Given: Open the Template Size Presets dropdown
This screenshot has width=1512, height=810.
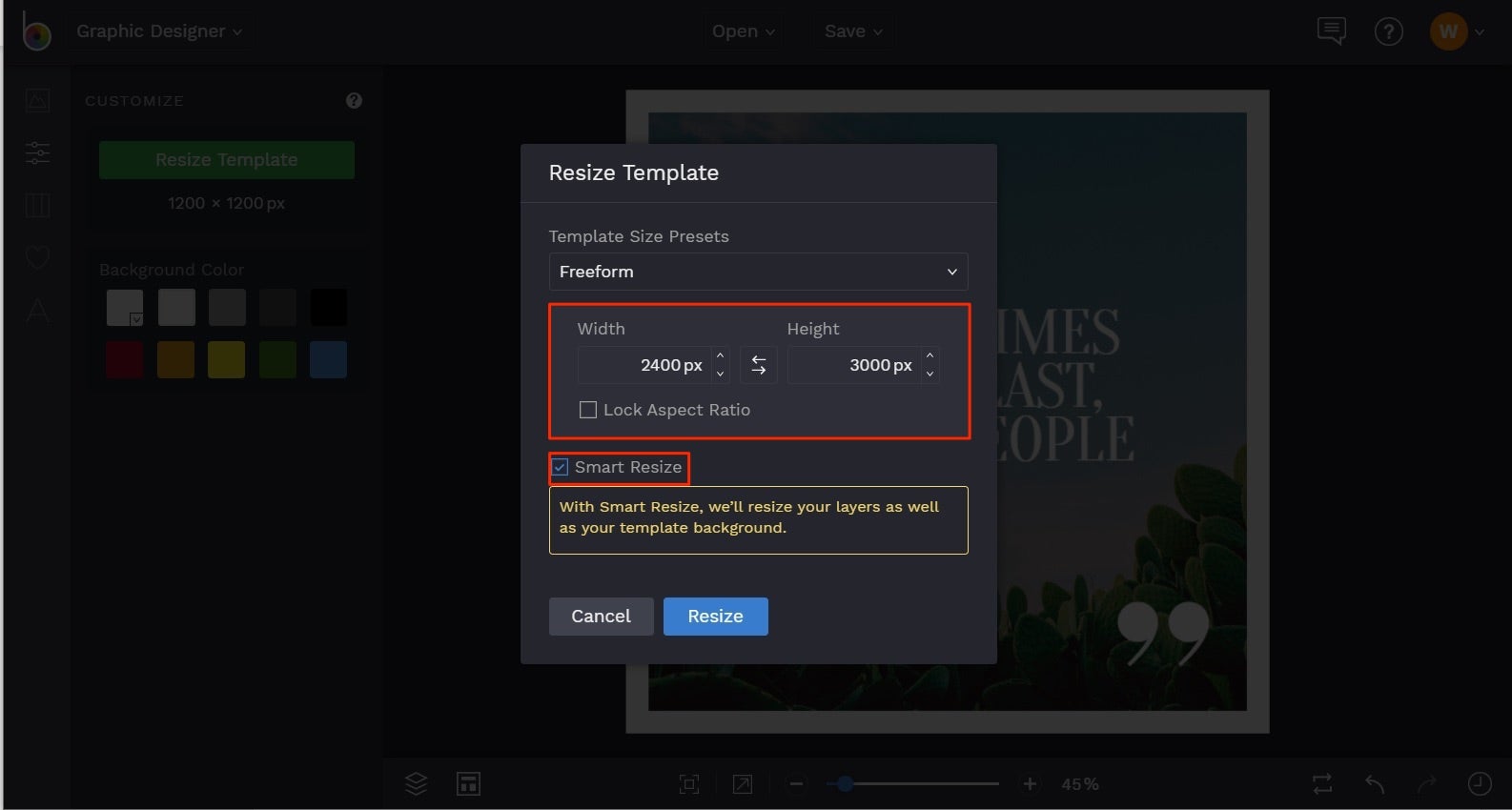Looking at the screenshot, I should click(x=758, y=272).
